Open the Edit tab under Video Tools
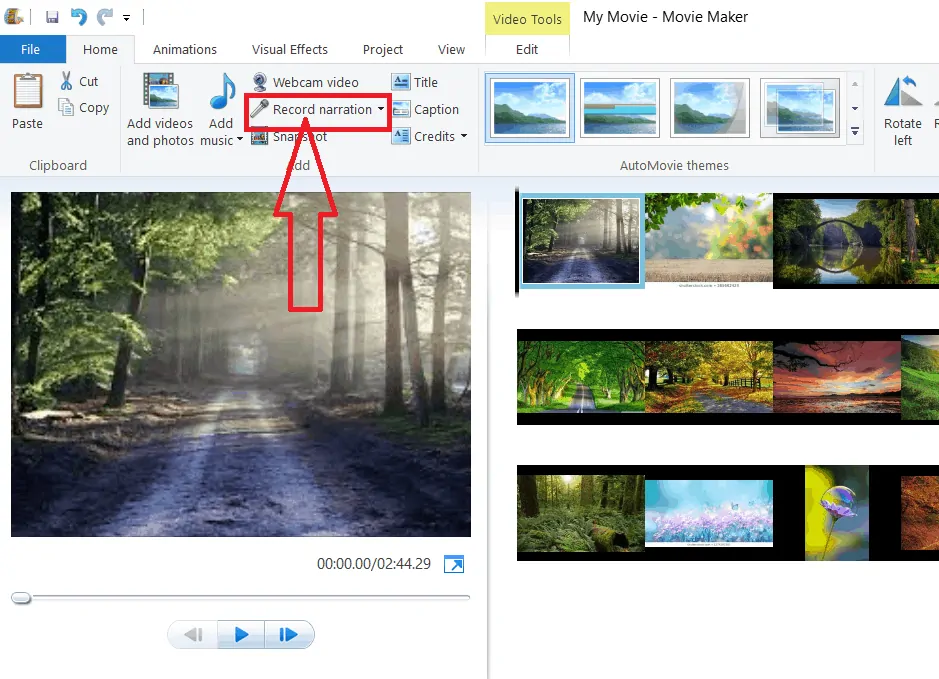Screen dimensions: 939x679 527,50
